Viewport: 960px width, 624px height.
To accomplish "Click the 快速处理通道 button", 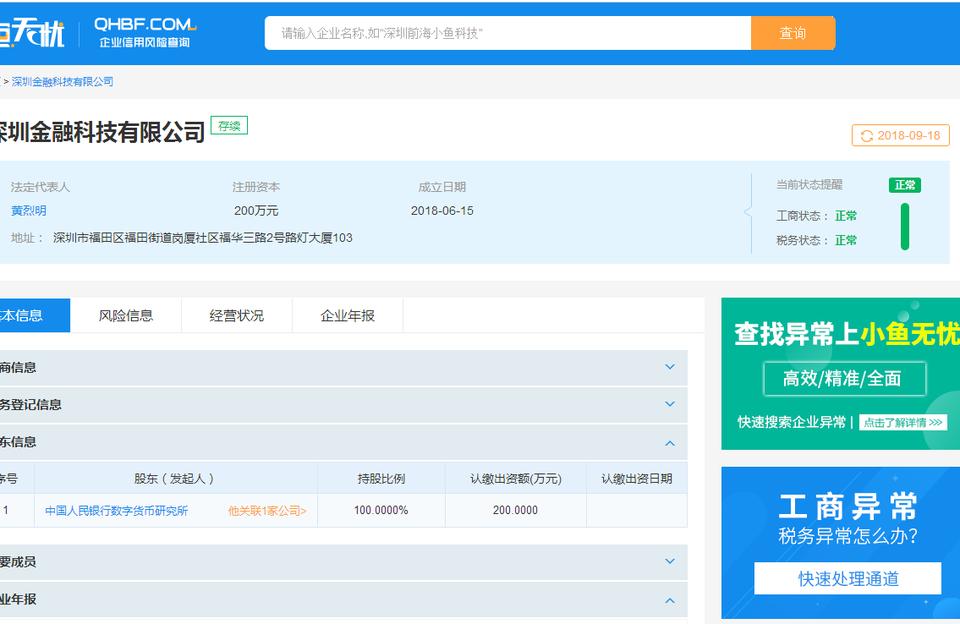I will 847,578.
